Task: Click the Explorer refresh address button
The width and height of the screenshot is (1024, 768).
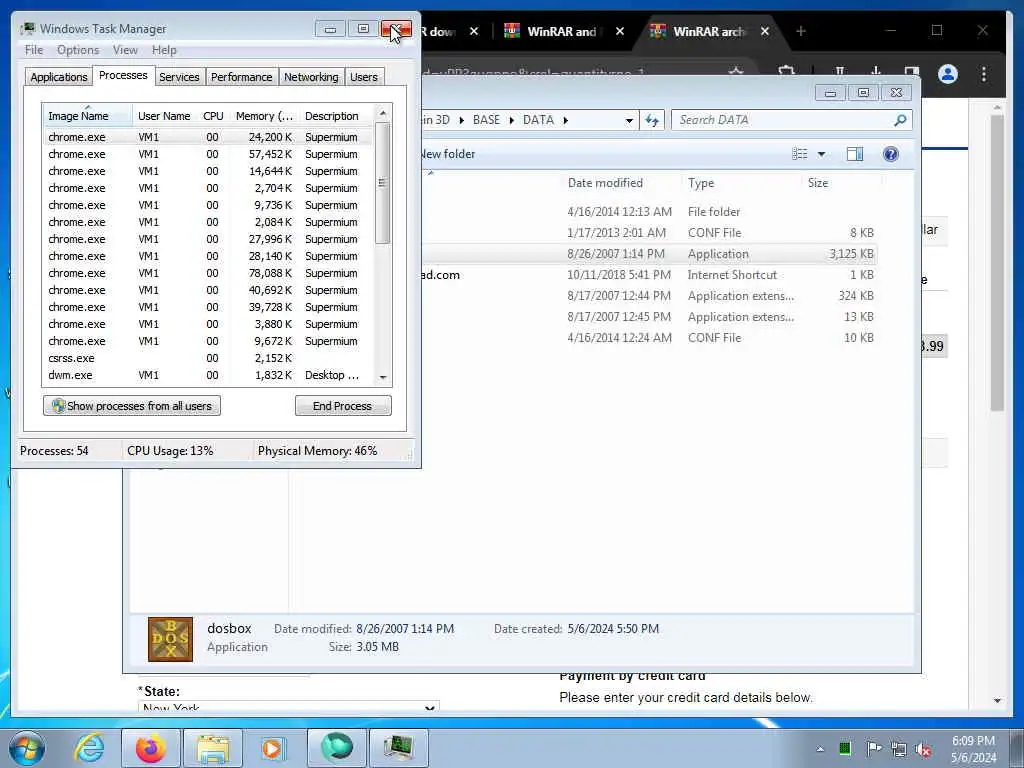Action: tap(652, 120)
